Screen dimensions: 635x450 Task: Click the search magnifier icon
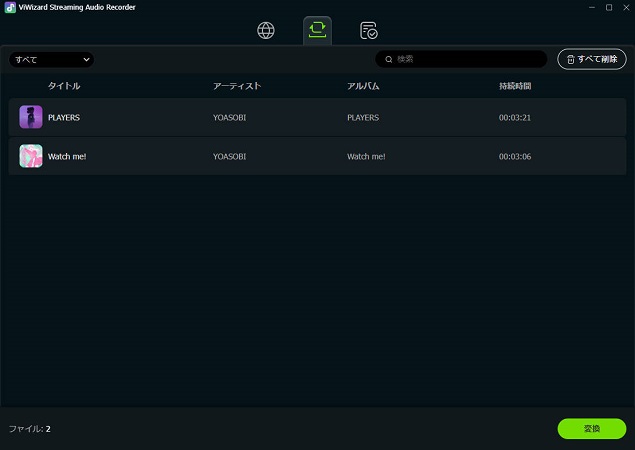coord(389,60)
